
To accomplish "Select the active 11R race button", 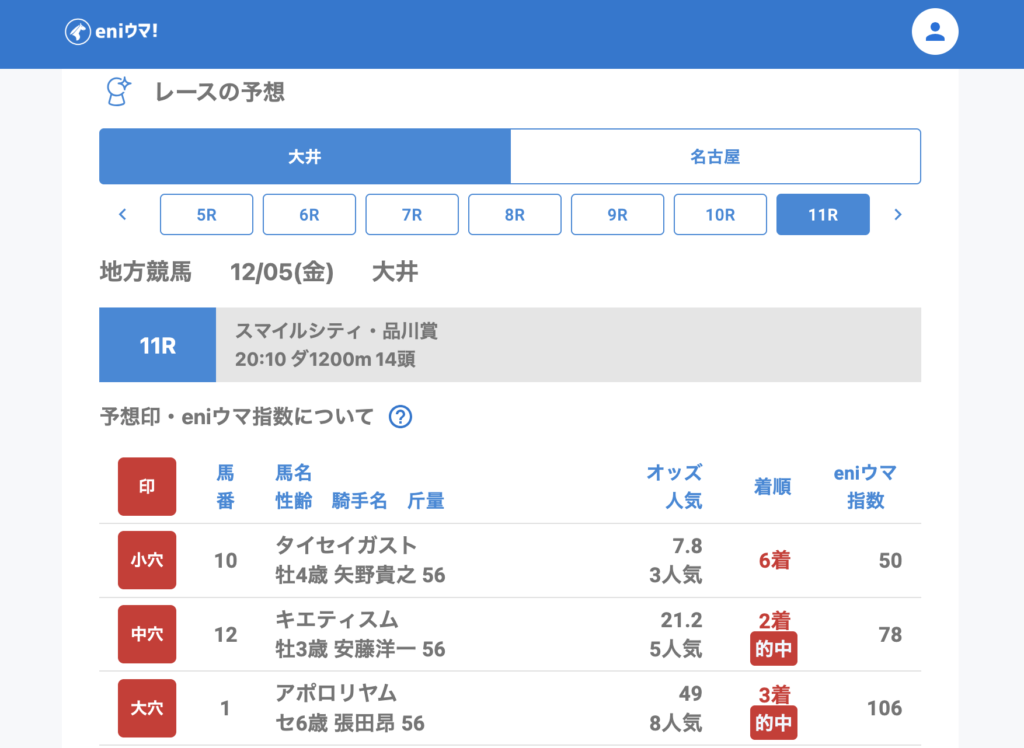I will [823, 214].
